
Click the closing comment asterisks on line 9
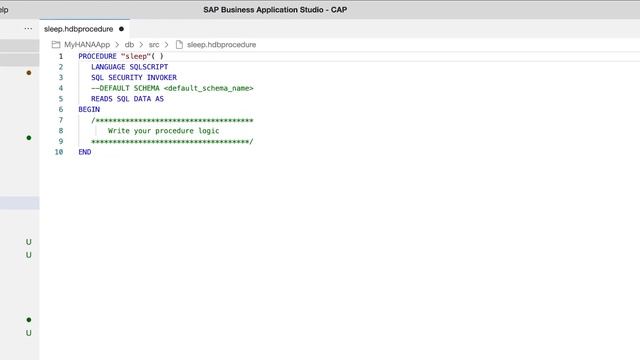tap(172, 141)
